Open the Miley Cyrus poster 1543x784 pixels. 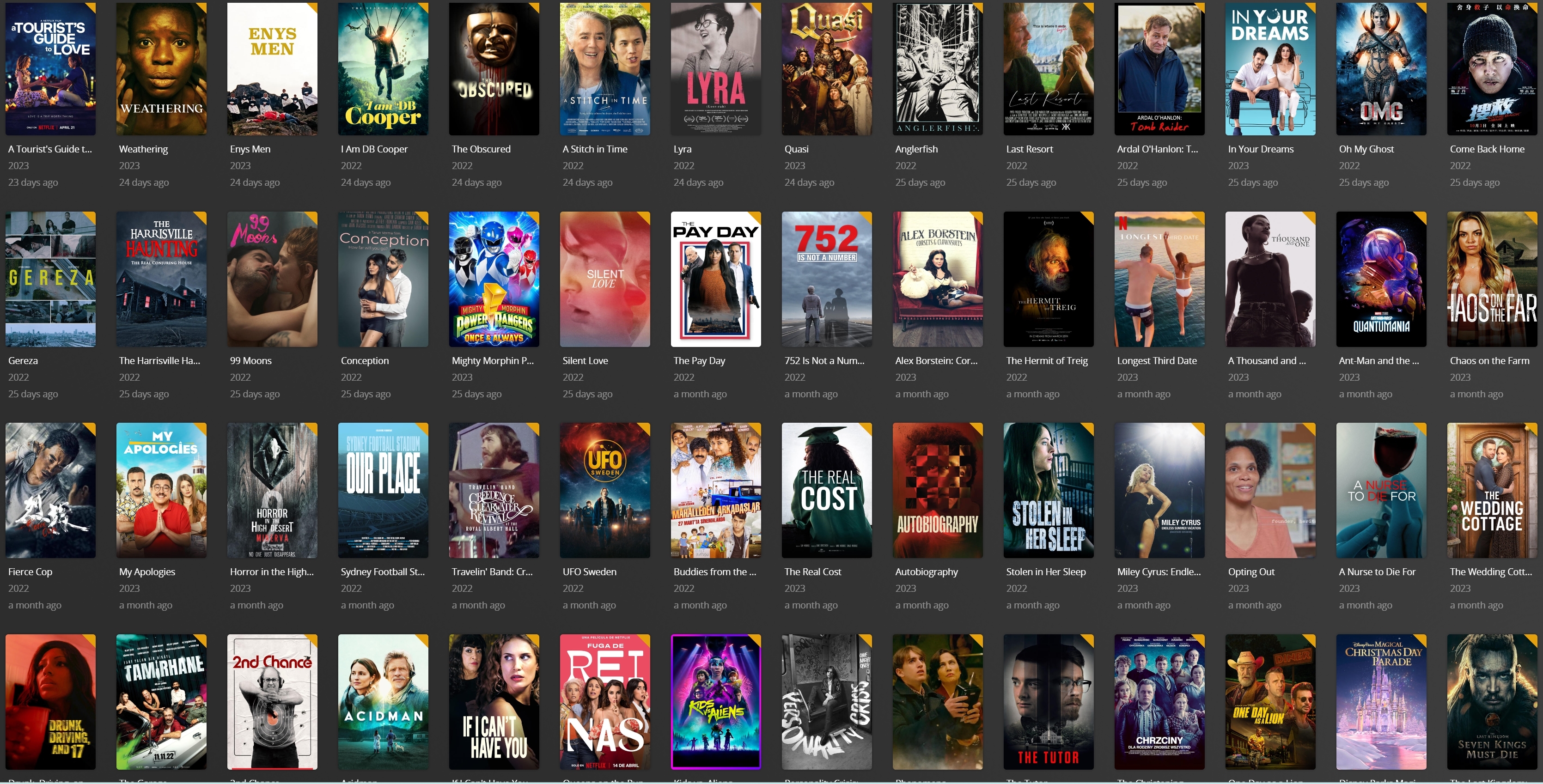[1159, 491]
